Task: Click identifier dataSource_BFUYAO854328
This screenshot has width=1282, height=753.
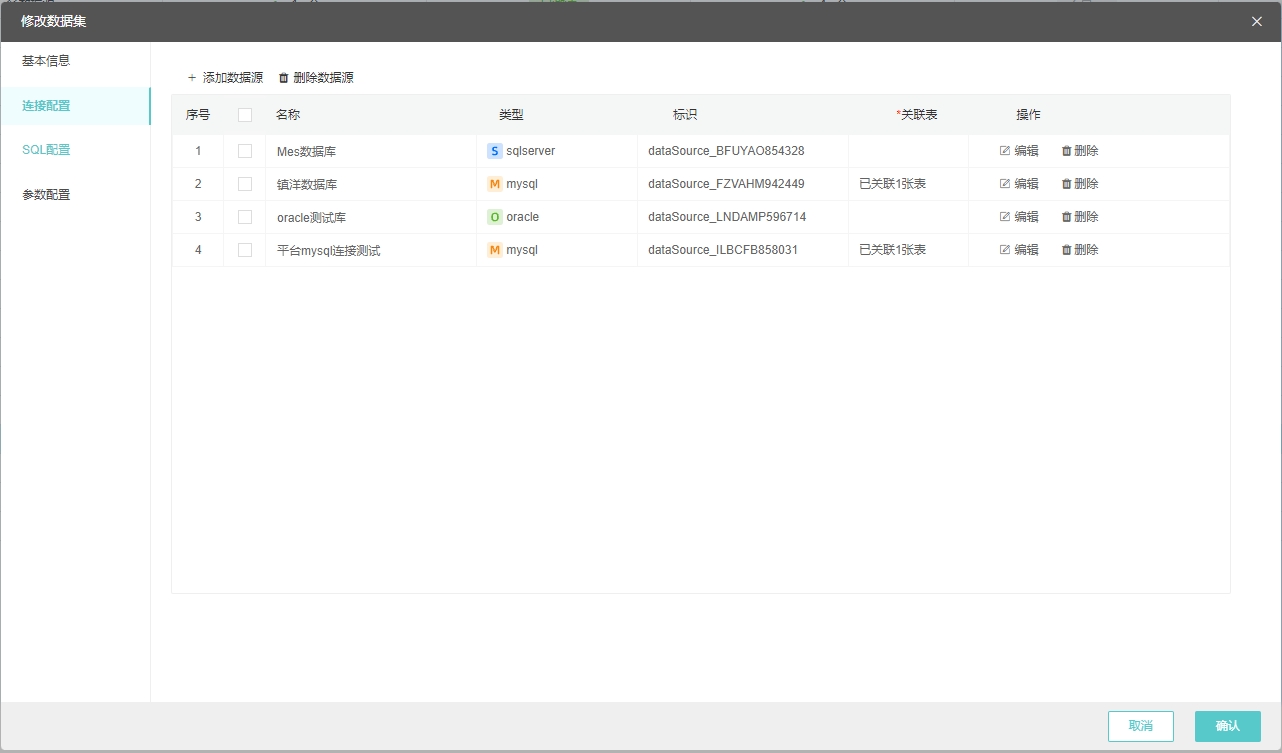Action: pyautogui.click(x=726, y=151)
